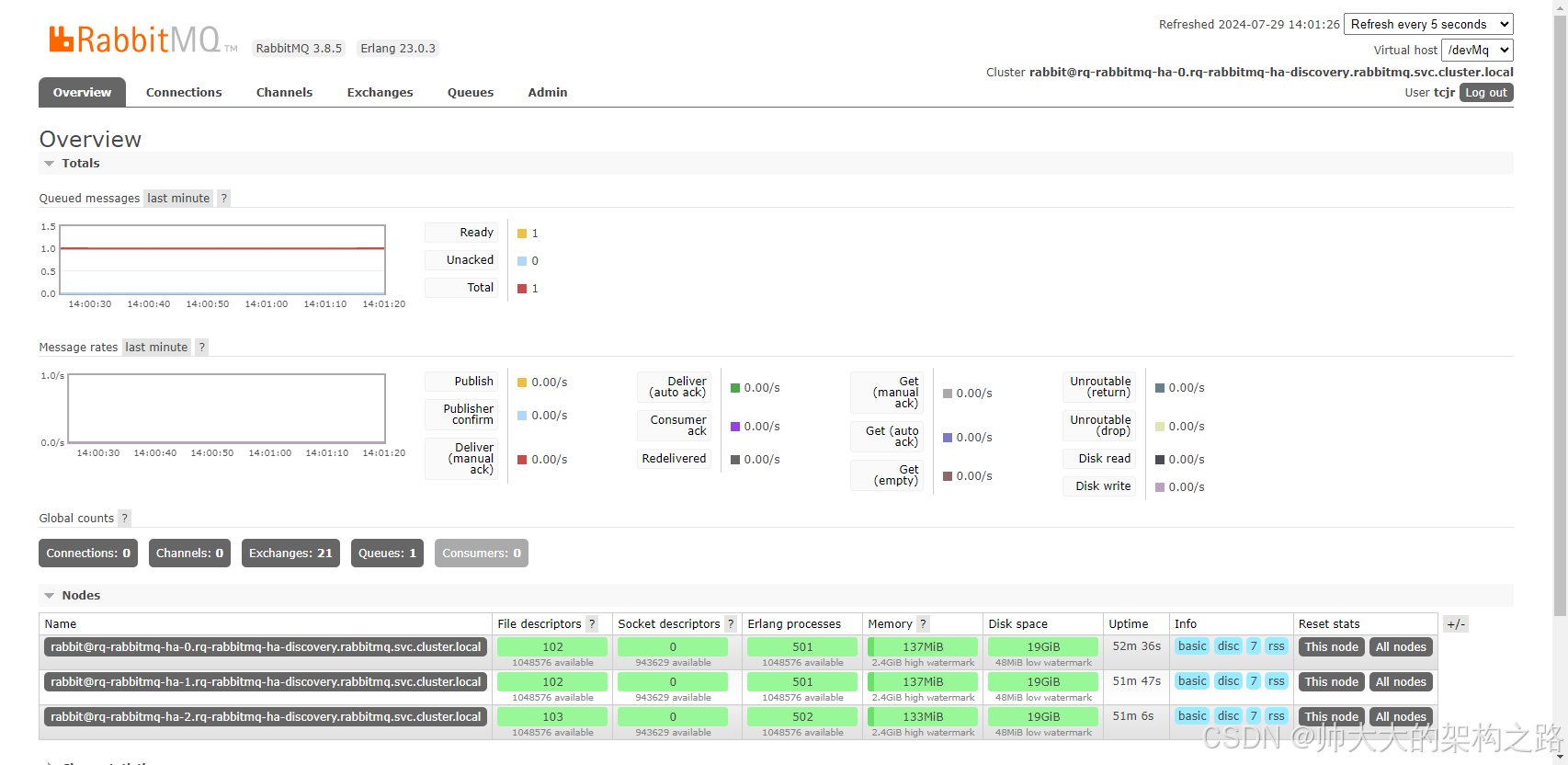Click the +/- column chooser in Nodes

[1456, 624]
